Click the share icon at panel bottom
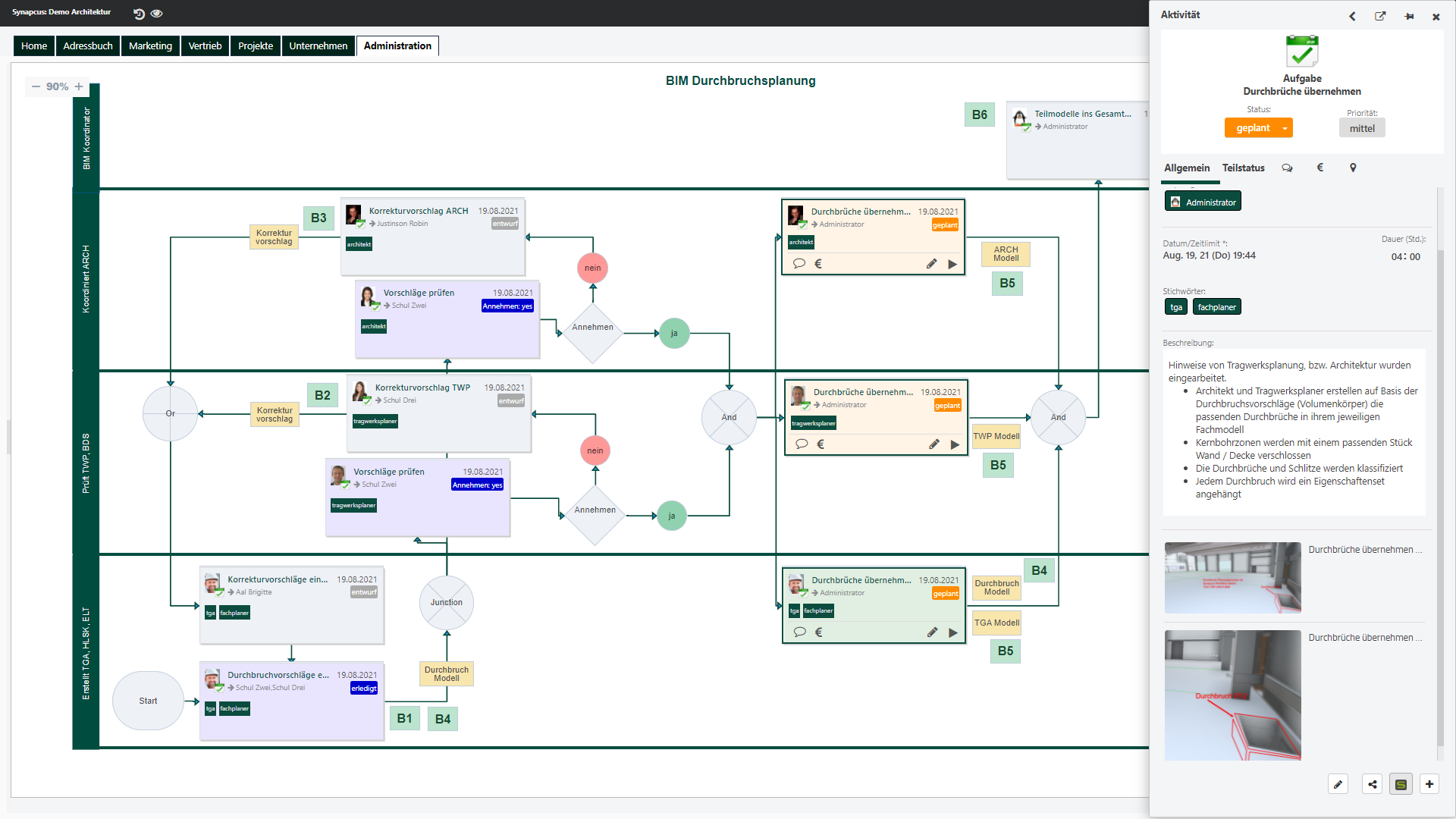This screenshot has width=1456, height=819. [x=1373, y=784]
